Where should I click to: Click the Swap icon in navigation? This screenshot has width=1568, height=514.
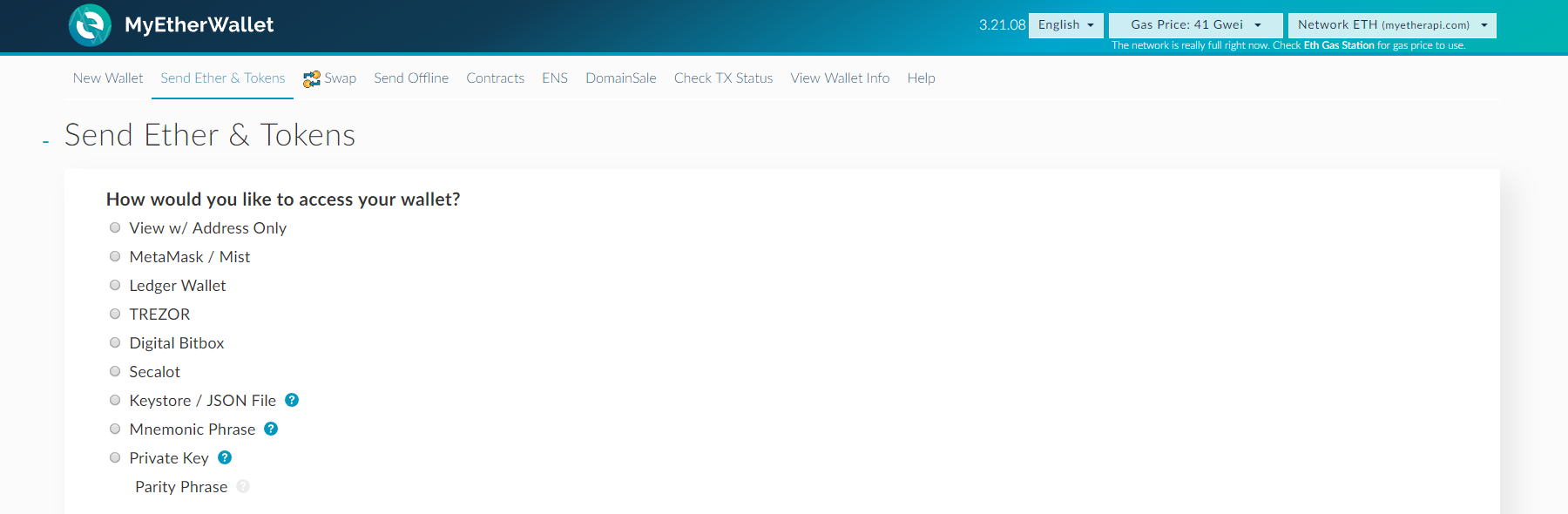click(x=311, y=79)
